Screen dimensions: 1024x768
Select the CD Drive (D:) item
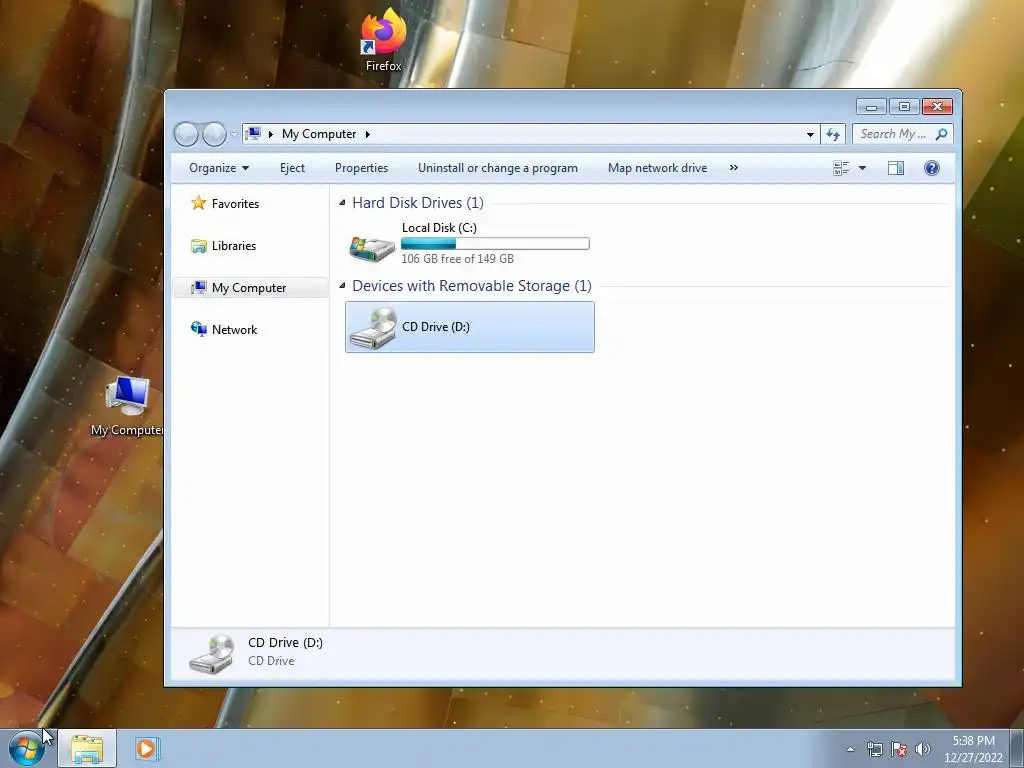pyautogui.click(x=470, y=327)
